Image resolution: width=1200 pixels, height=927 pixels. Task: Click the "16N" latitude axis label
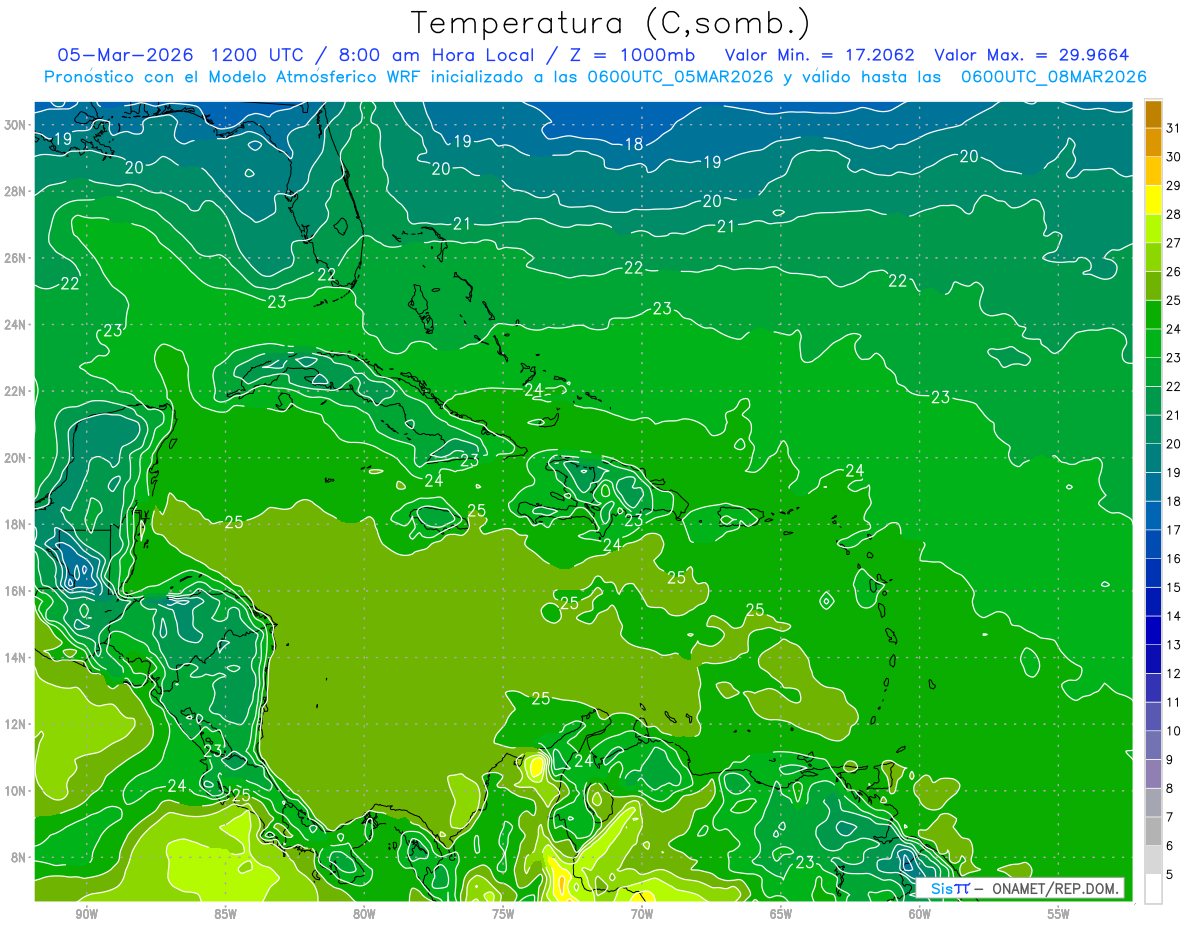pos(16,591)
